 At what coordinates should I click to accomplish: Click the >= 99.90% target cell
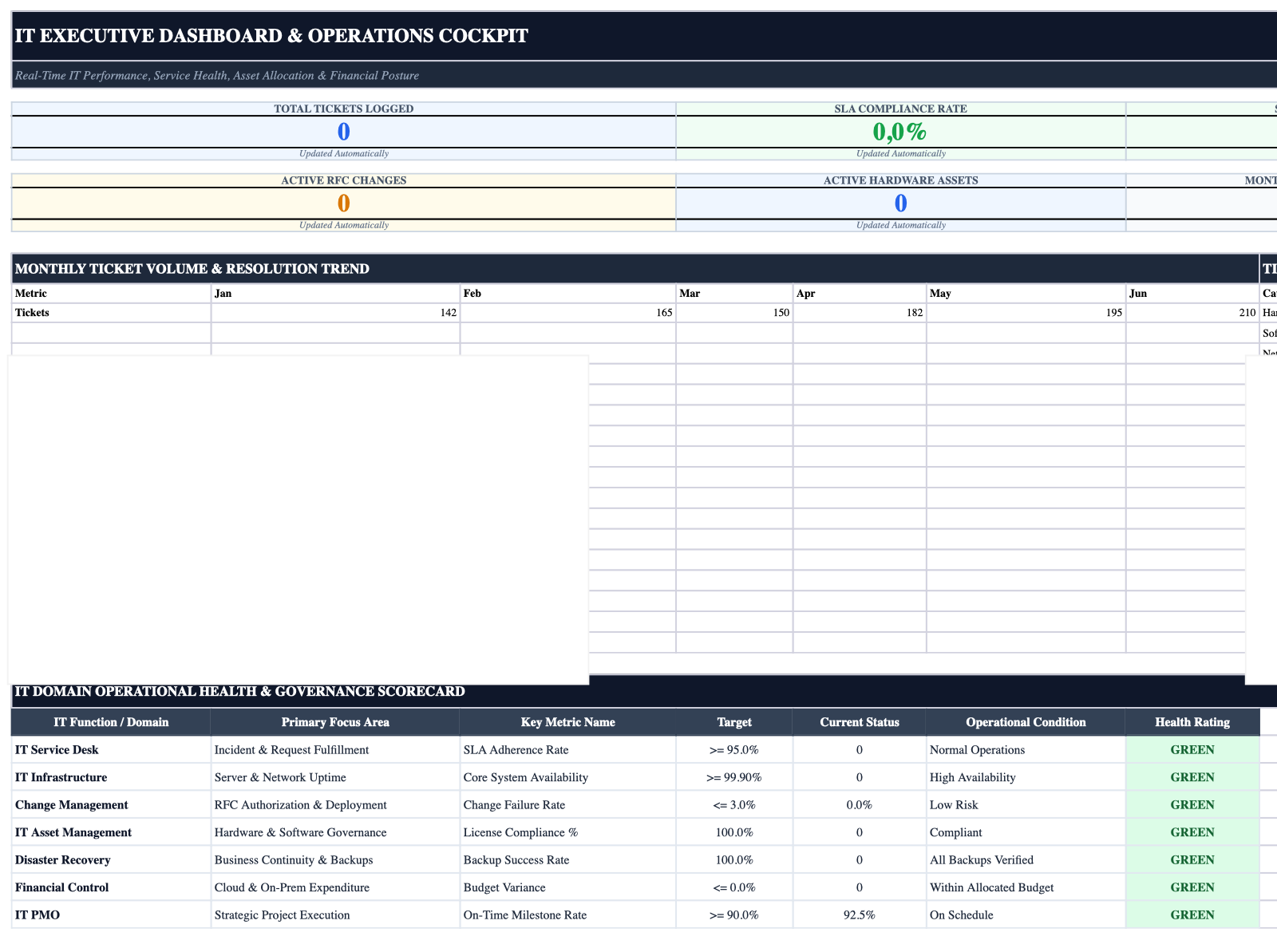coord(735,777)
